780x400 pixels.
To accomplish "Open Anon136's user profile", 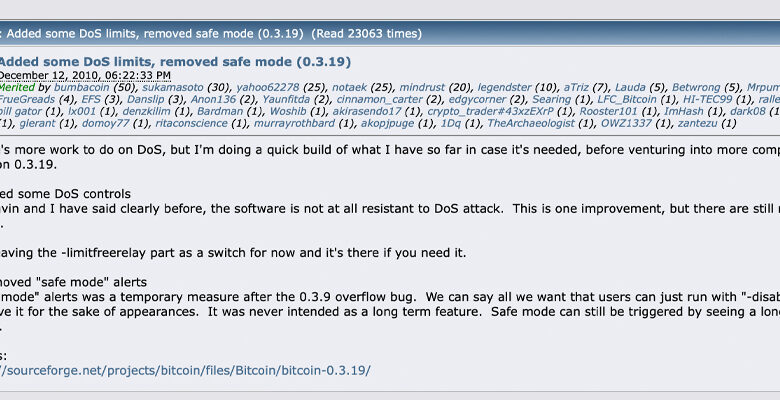I will click(x=211, y=100).
